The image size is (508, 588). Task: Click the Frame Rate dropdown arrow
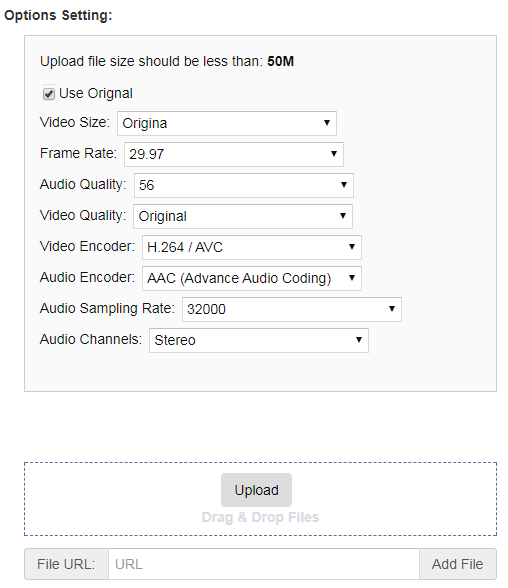pyautogui.click(x=334, y=153)
